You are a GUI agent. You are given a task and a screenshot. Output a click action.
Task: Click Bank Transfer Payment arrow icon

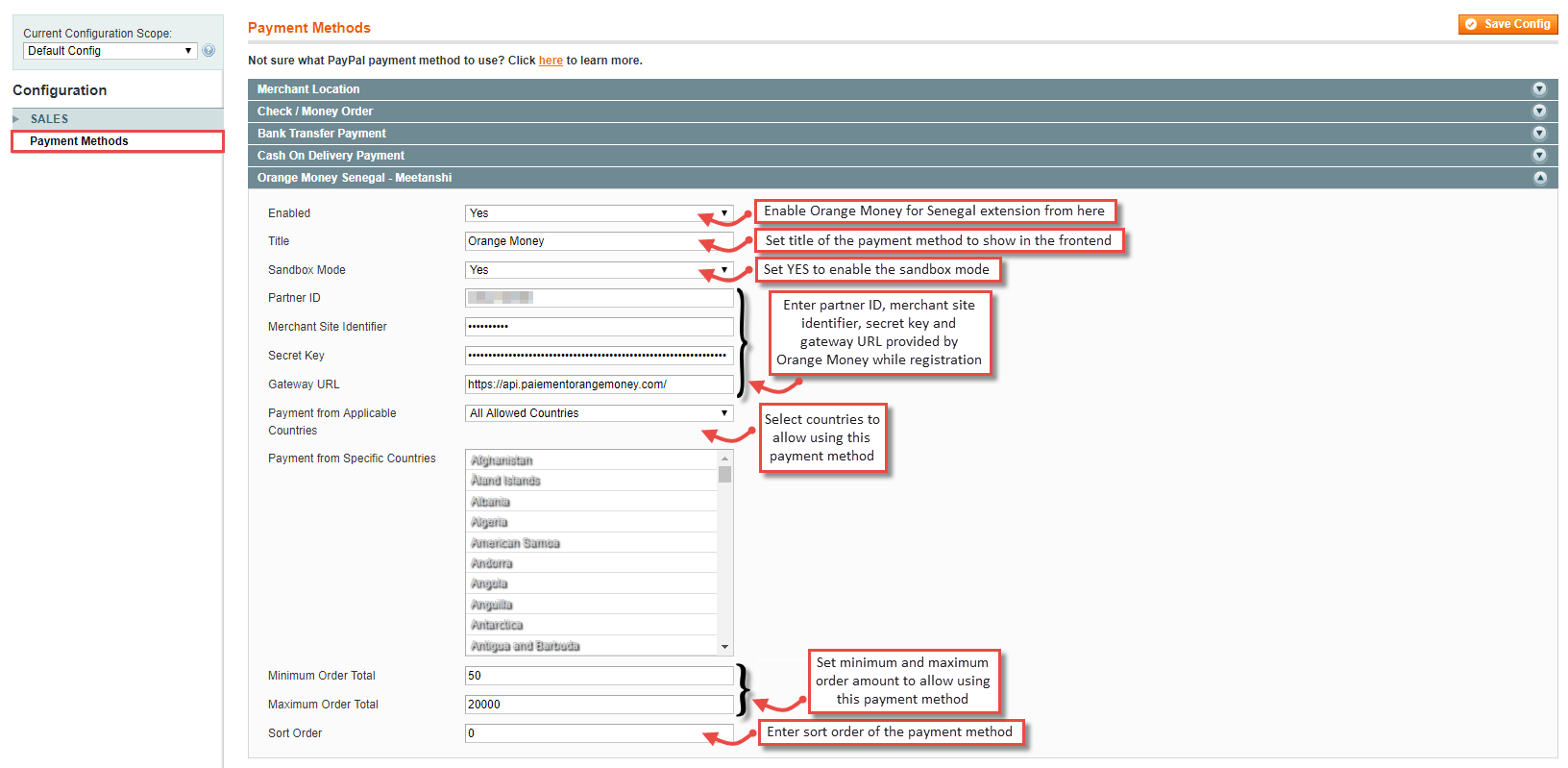tap(1539, 134)
